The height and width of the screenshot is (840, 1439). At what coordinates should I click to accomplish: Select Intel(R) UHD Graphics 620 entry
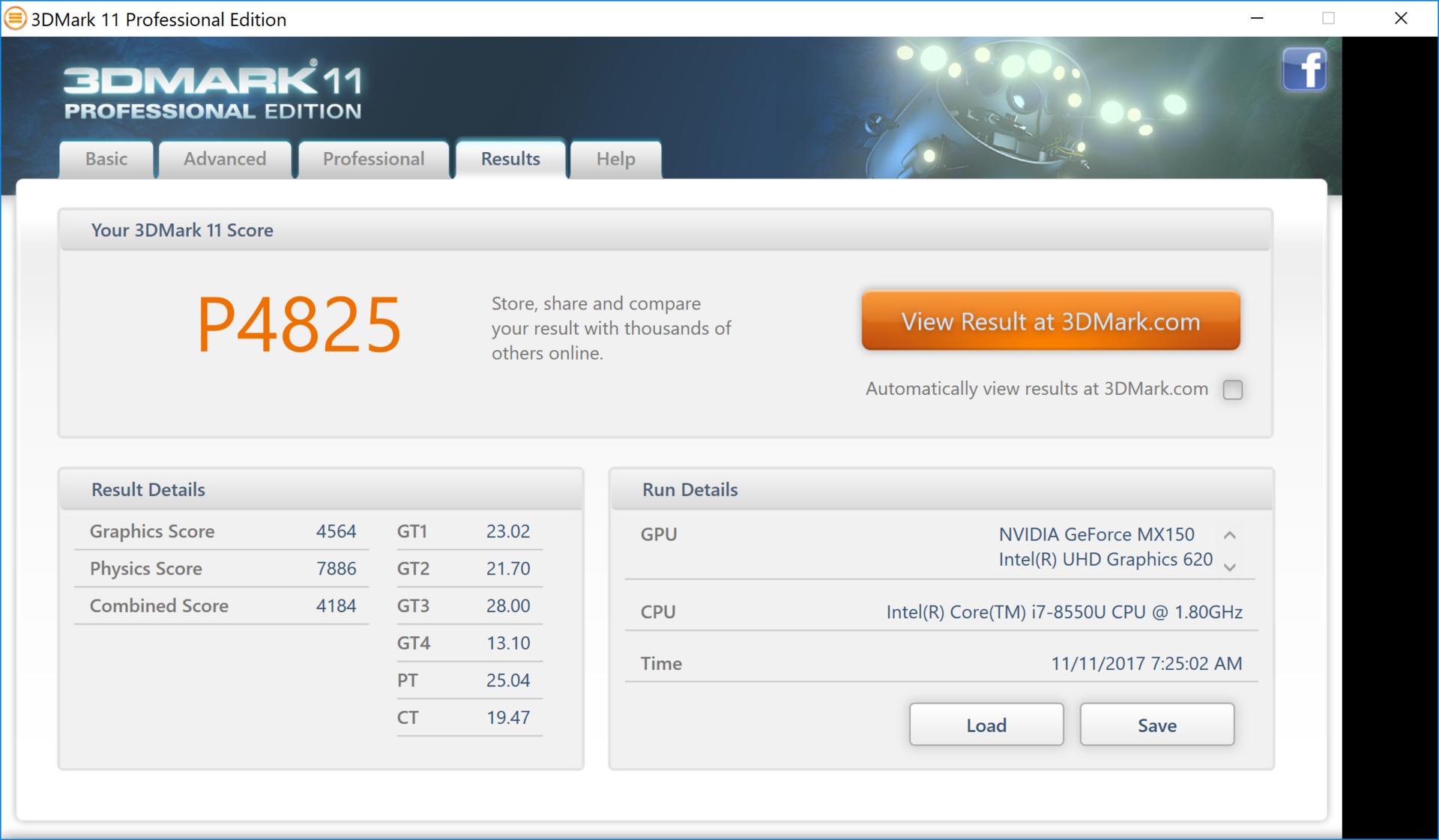point(1105,560)
